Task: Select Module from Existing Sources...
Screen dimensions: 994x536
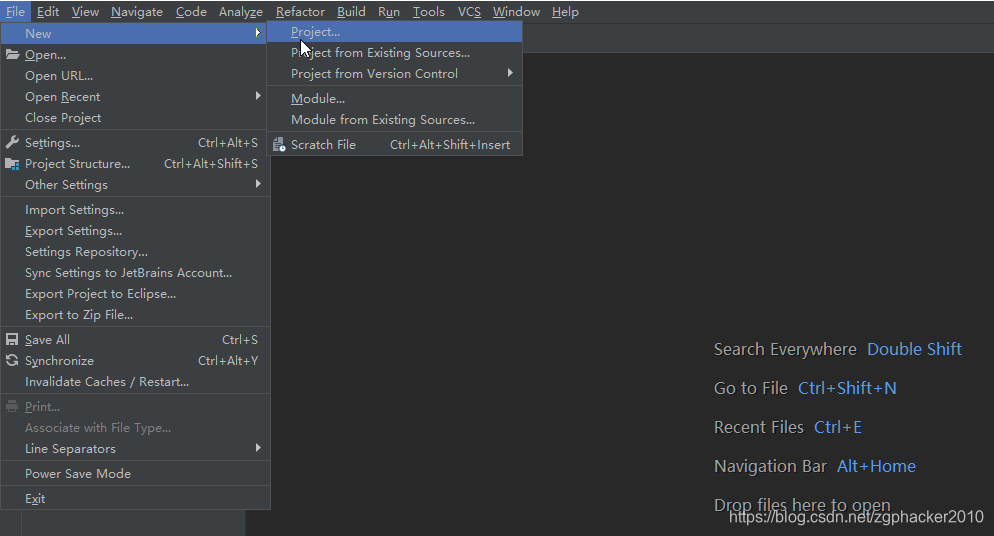Action: tap(394, 119)
